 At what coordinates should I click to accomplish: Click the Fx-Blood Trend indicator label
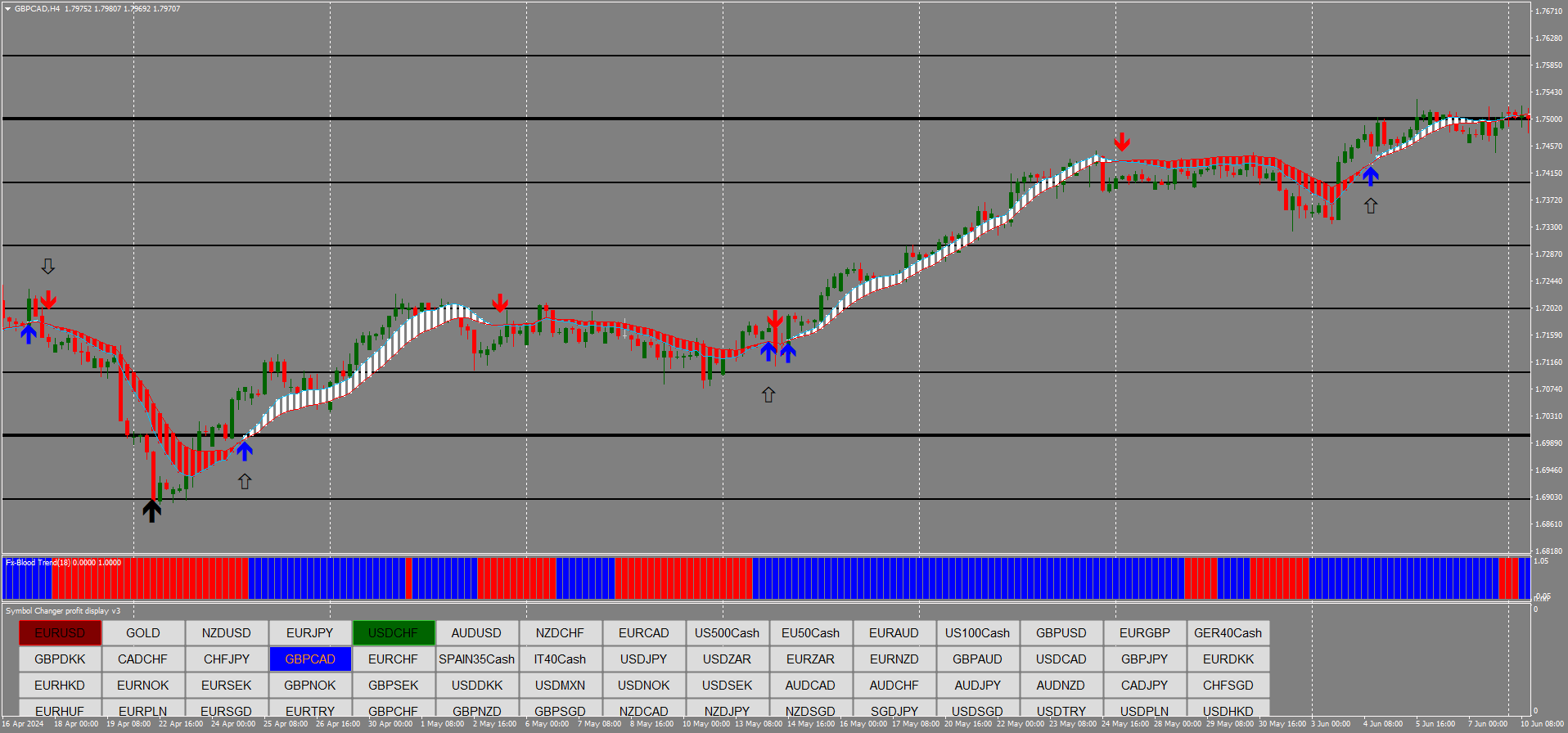(63, 563)
